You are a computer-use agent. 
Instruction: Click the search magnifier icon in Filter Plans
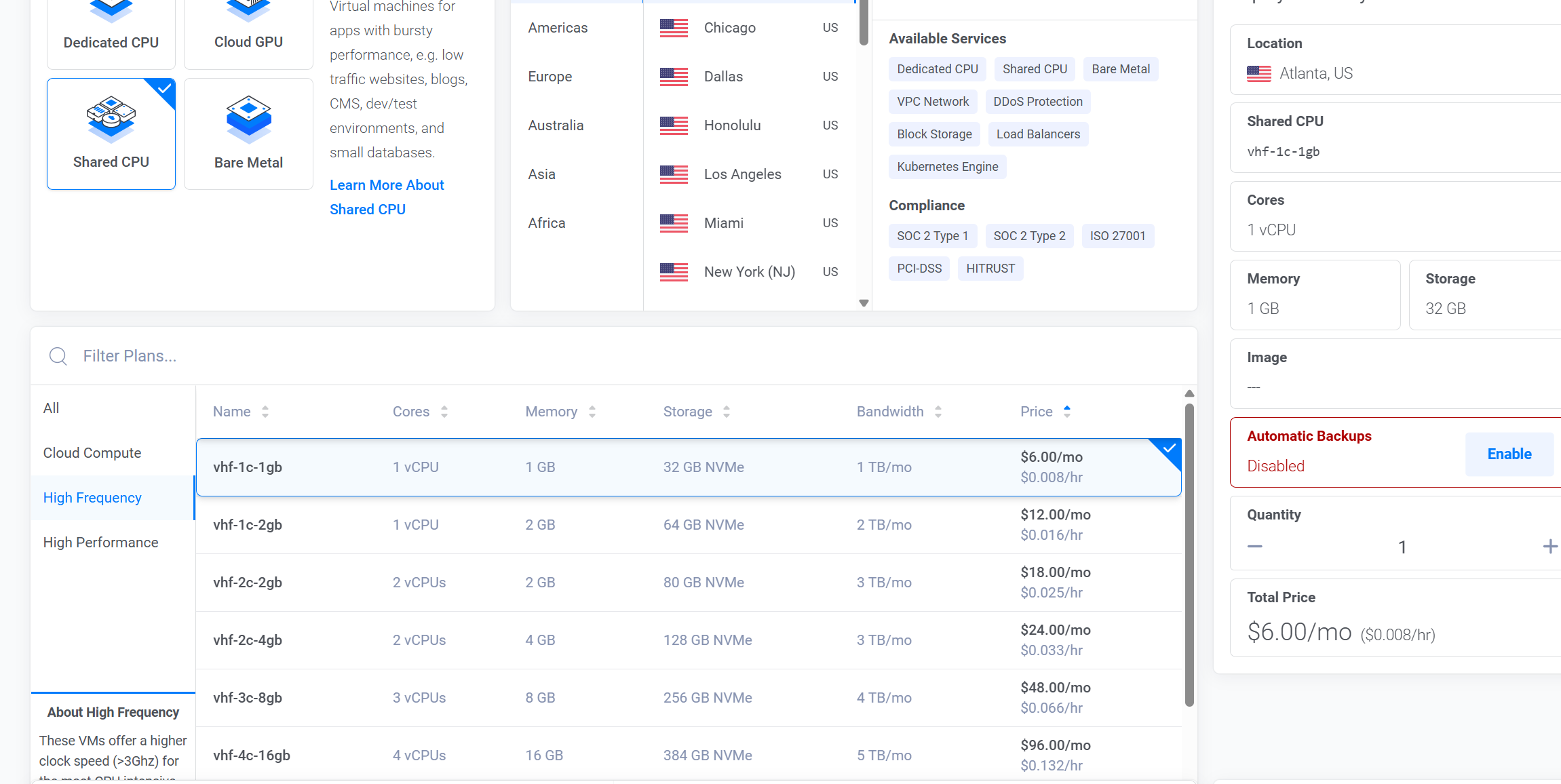pyautogui.click(x=58, y=356)
